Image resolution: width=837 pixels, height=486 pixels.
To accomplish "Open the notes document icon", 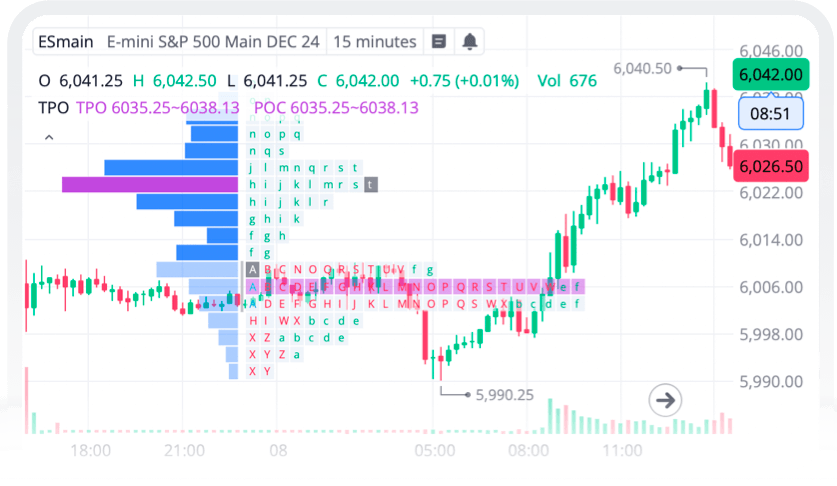I will point(438,42).
